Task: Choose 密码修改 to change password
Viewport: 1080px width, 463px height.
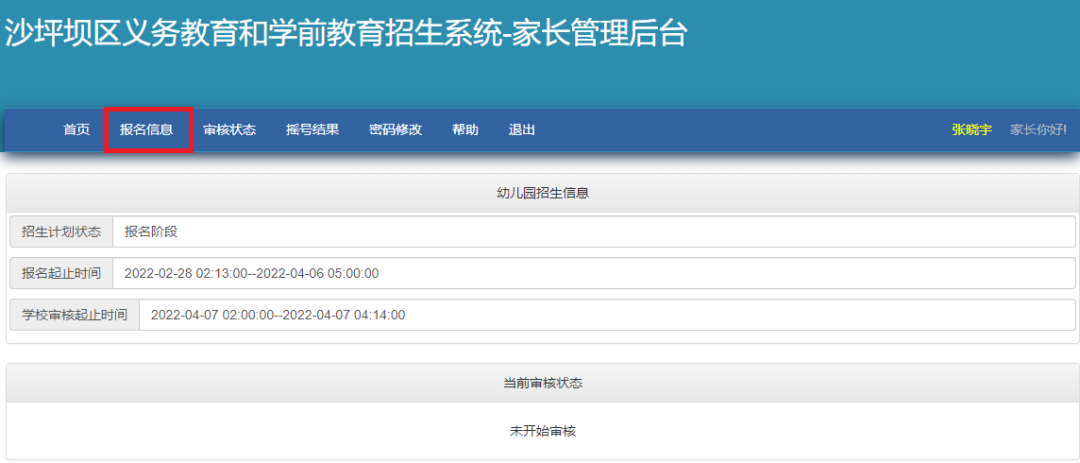Action: [395, 130]
